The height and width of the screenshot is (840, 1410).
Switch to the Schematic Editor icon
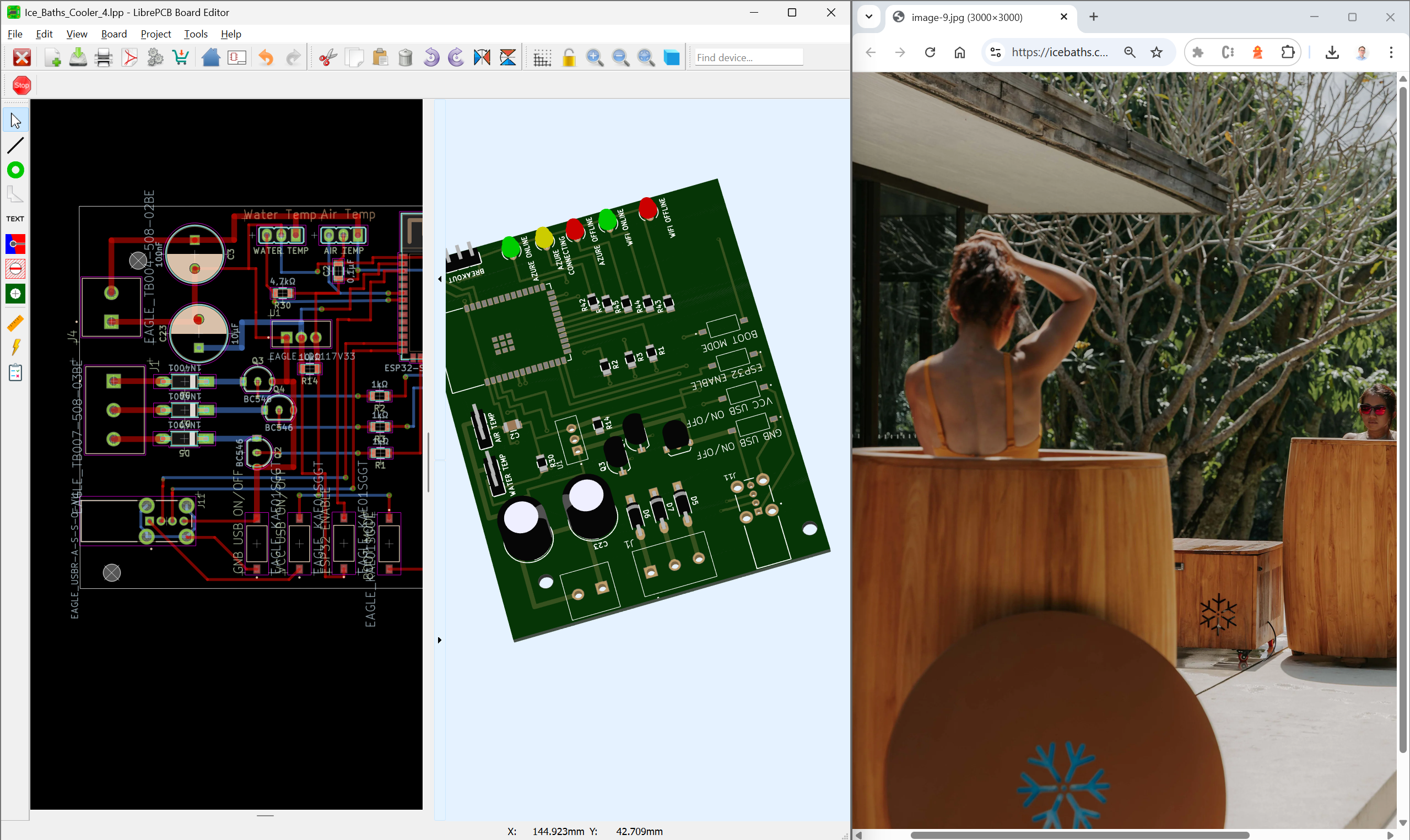236,57
